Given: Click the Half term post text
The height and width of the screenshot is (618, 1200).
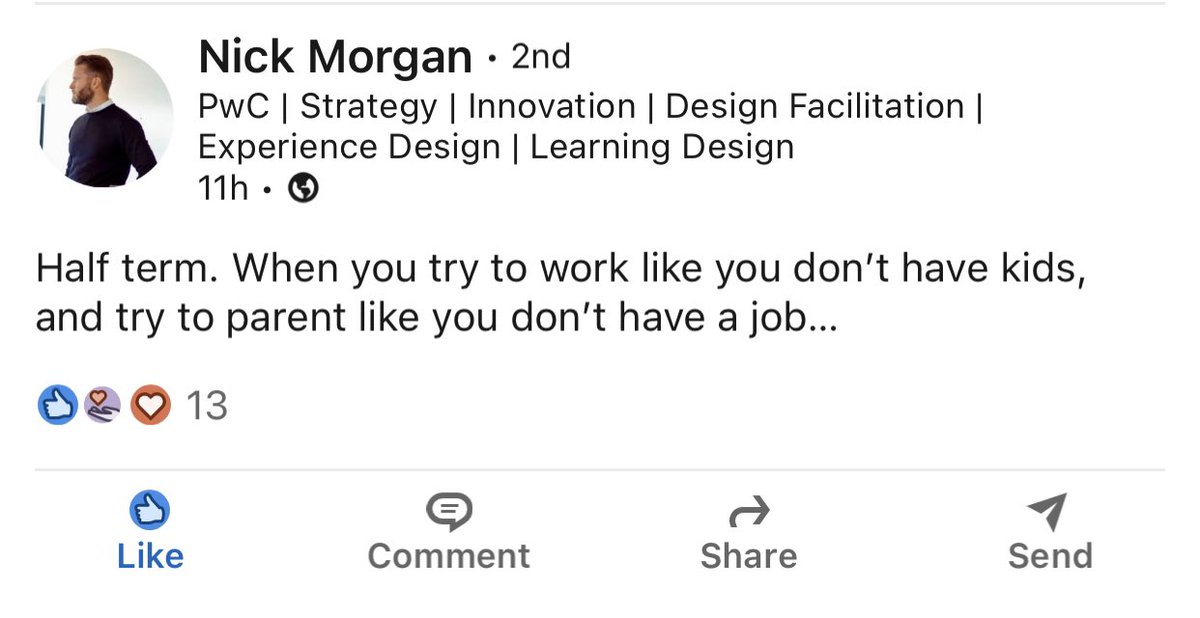Looking at the screenshot, I should pos(561,292).
